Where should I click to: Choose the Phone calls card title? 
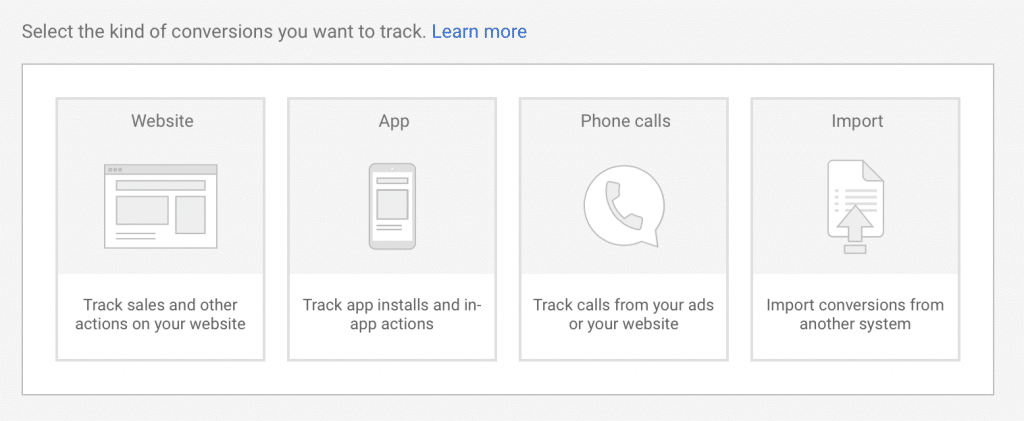click(626, 121)
